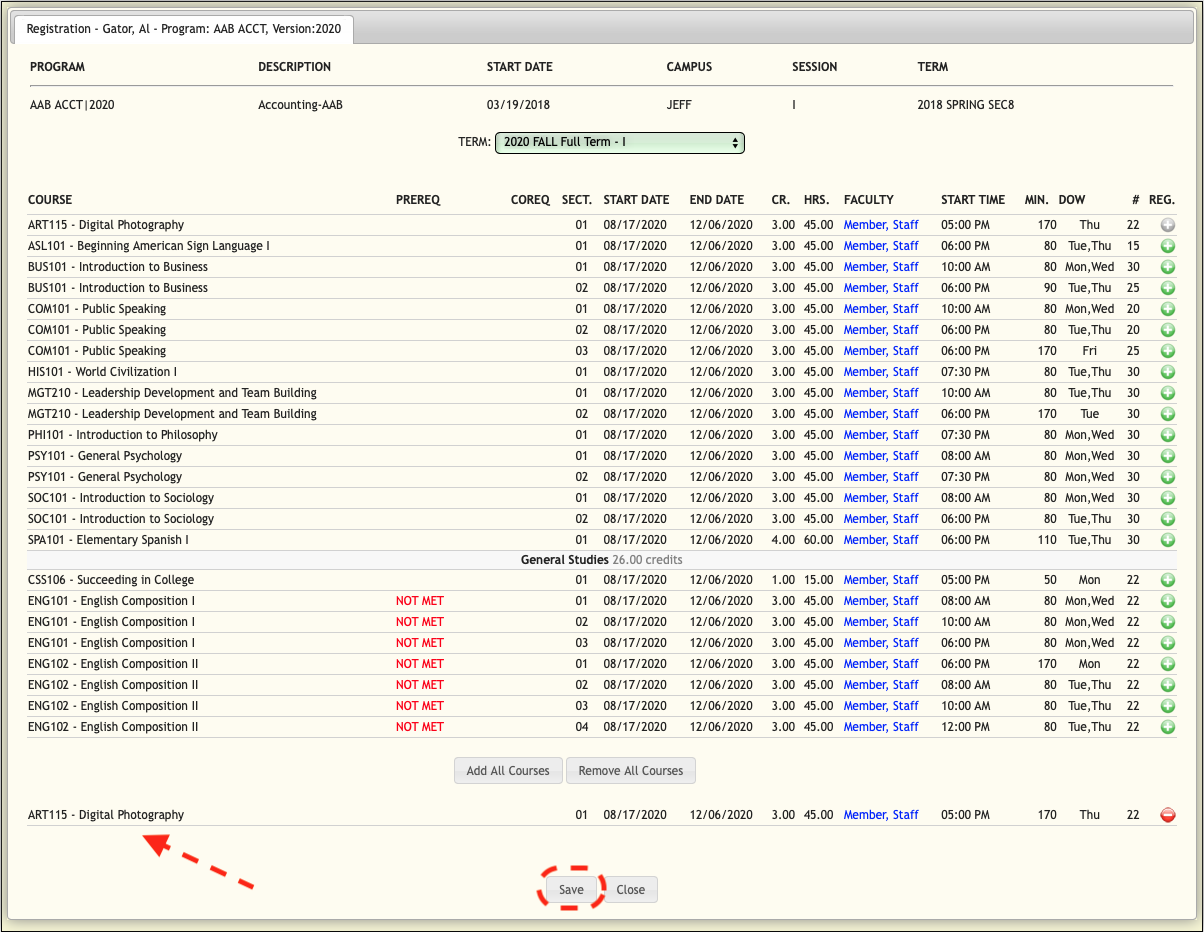Select the Registration - Gator, Al tab

[x=183, y=29]
